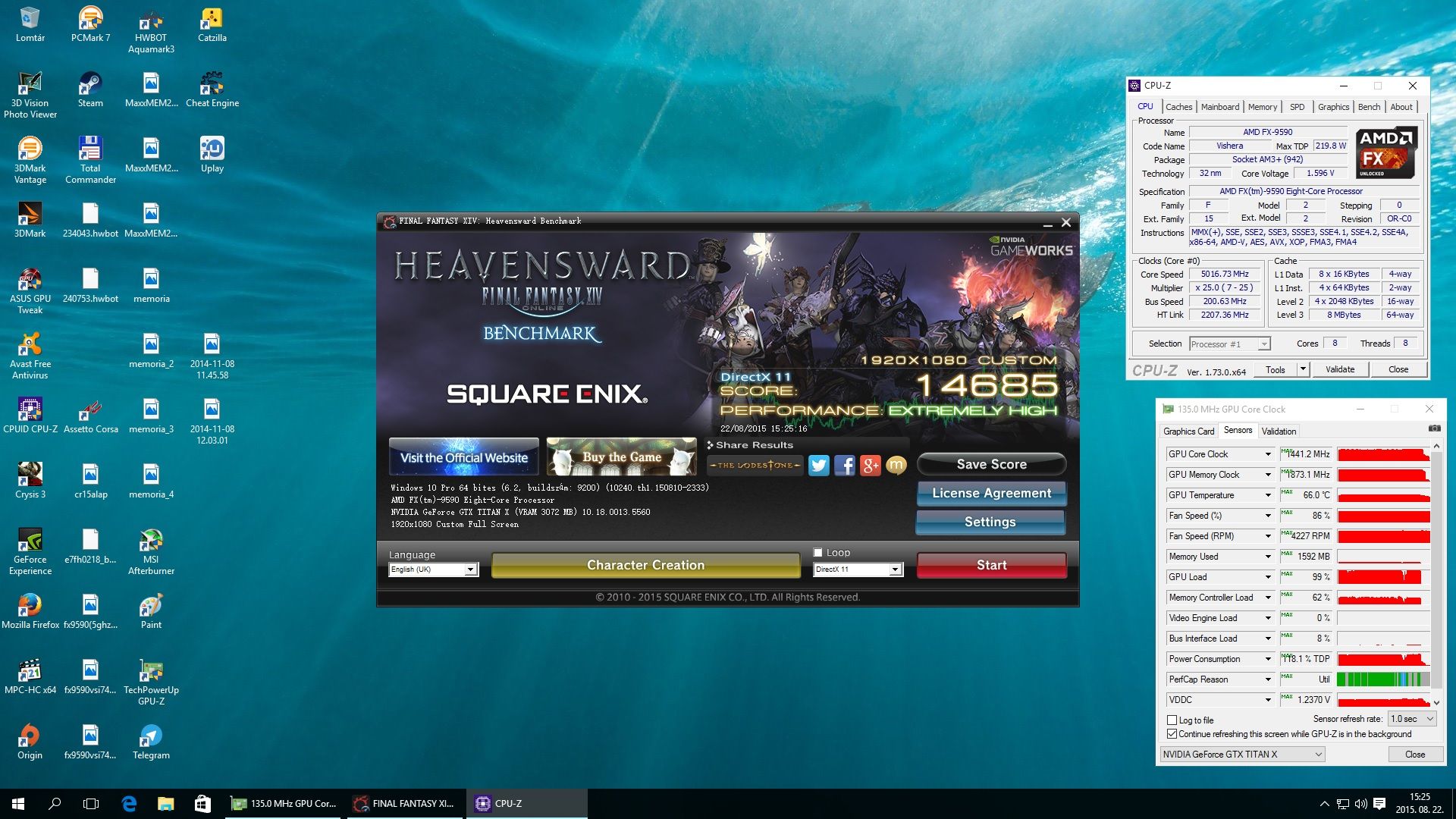This screenshot has width=1456, height=819.
Task: Open NVIDIA GeForce GTX TITAN X selector
Action: (x=1242, y=755)
